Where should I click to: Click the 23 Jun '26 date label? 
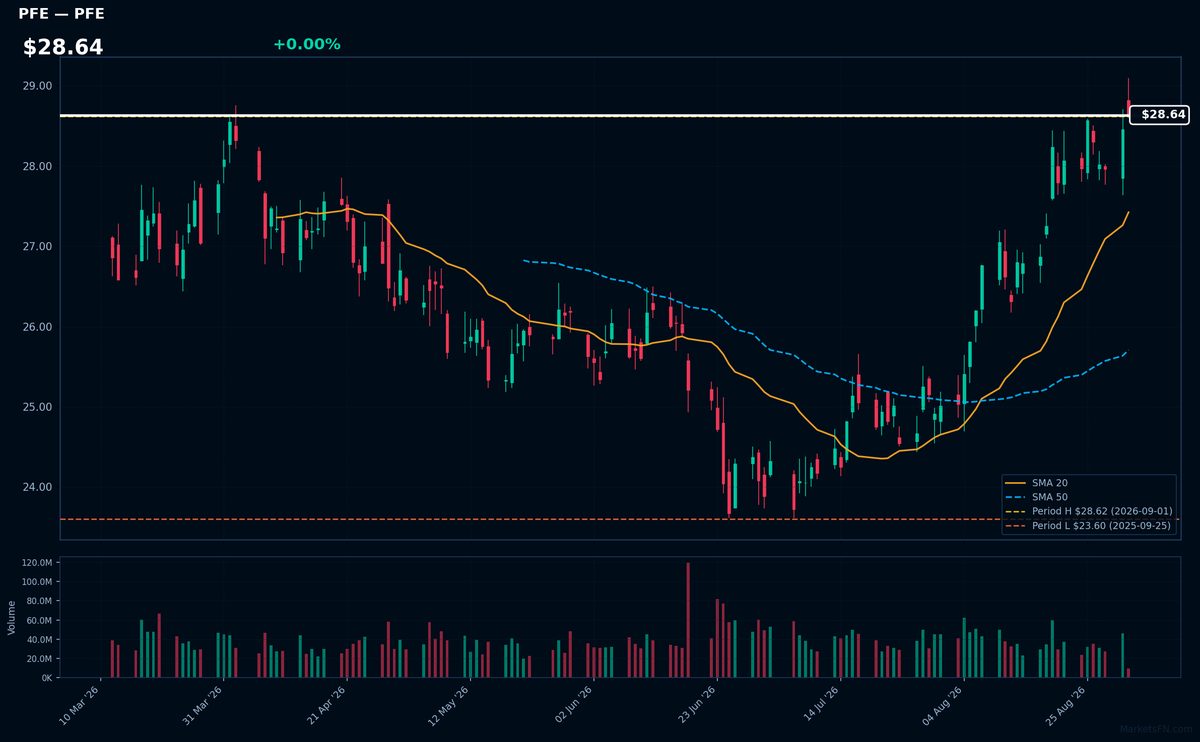click(x=696, y=705)
